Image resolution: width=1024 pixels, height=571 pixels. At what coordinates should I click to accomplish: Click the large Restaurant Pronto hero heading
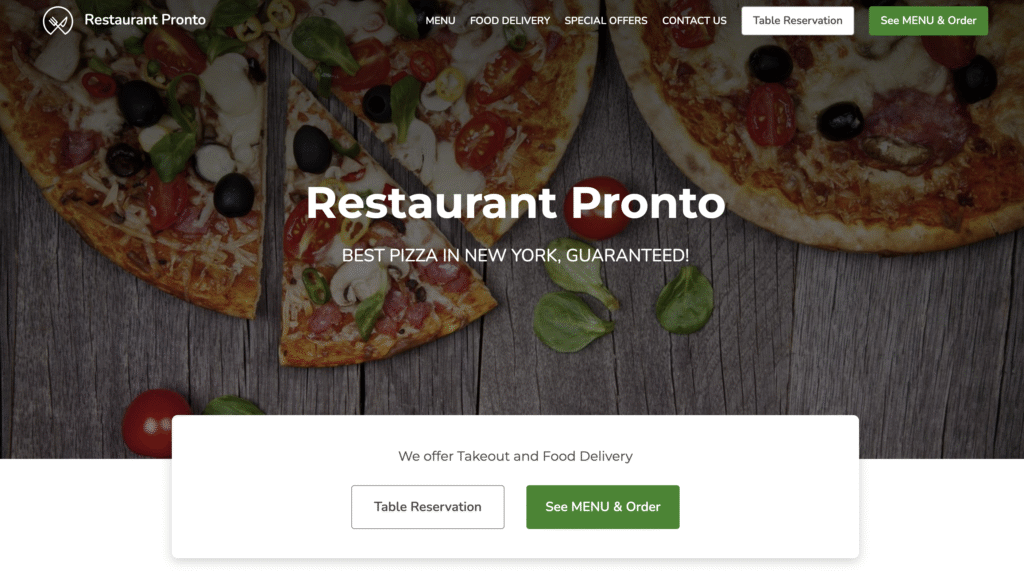pyautogui.click(x=515, y=203)
